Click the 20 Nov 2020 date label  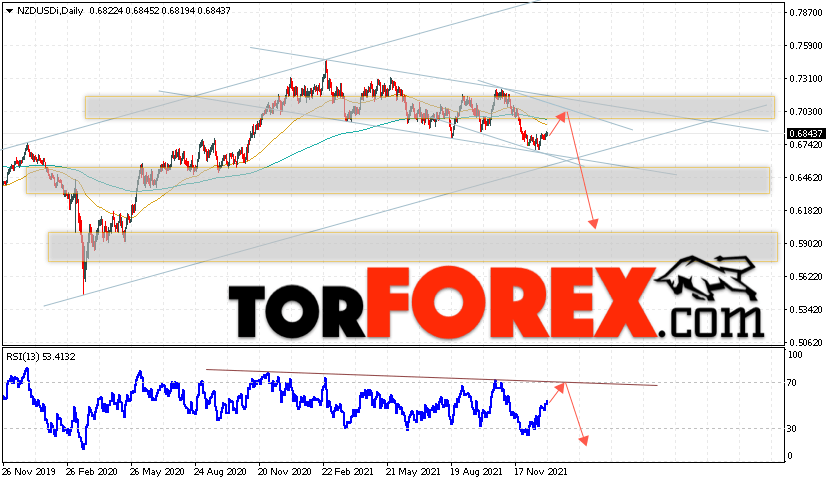[284, 472]
